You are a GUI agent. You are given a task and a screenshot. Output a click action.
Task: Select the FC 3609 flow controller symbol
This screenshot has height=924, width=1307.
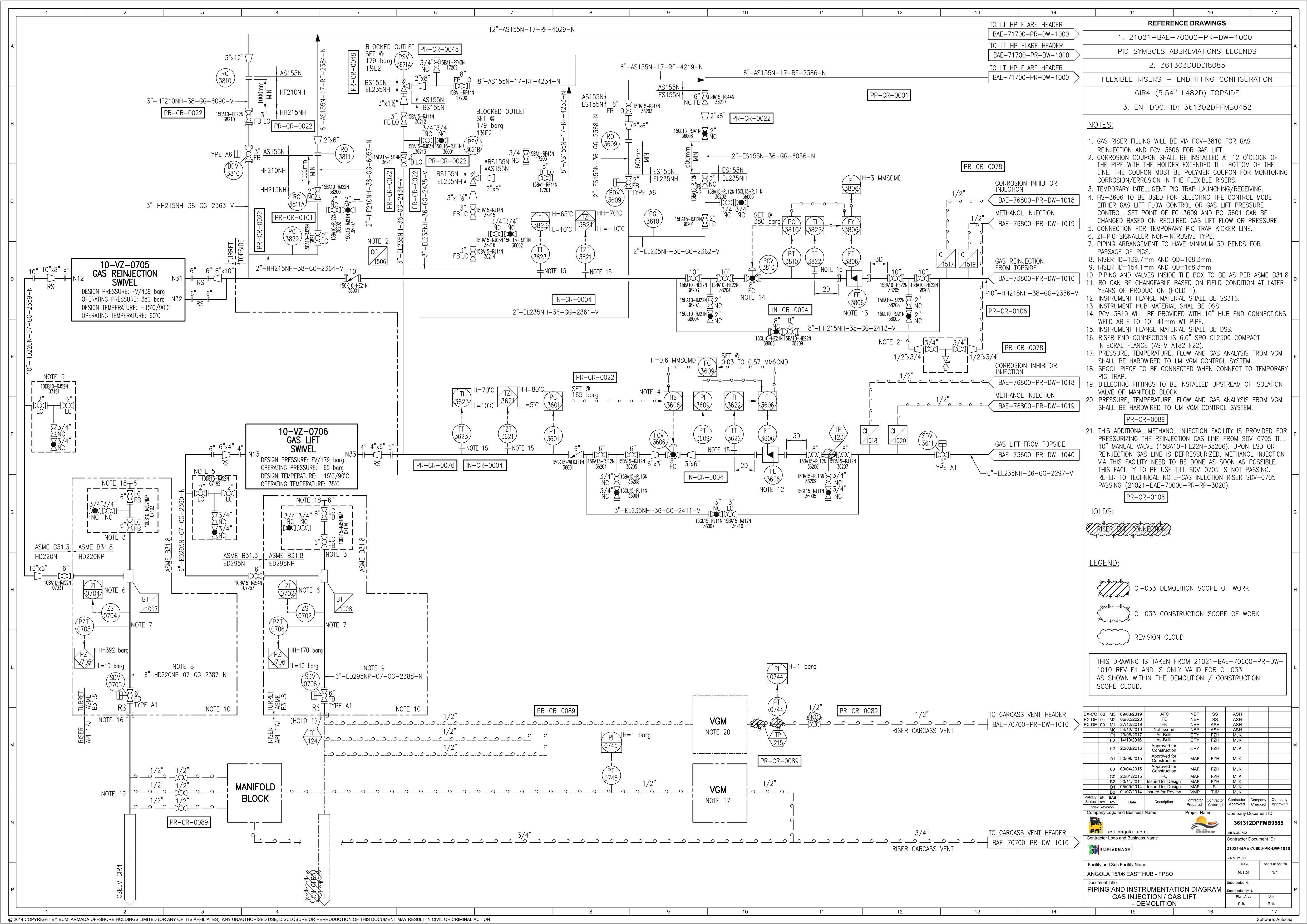707,367
